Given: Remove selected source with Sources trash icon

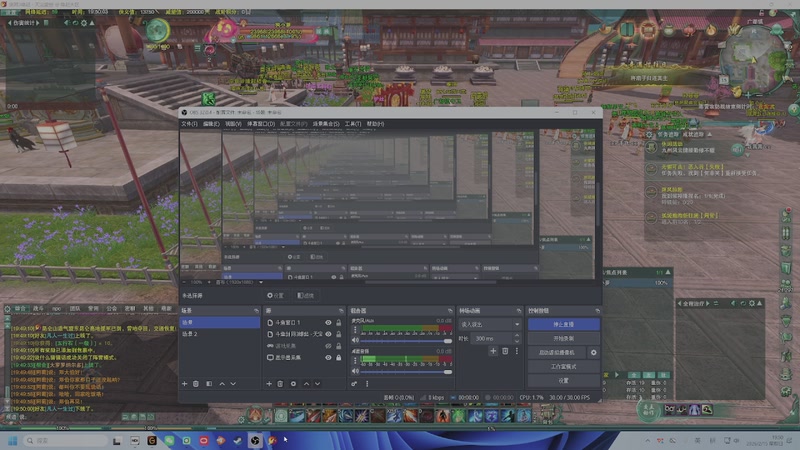Looking at the screenshot, I should click(x=280, y=384).
